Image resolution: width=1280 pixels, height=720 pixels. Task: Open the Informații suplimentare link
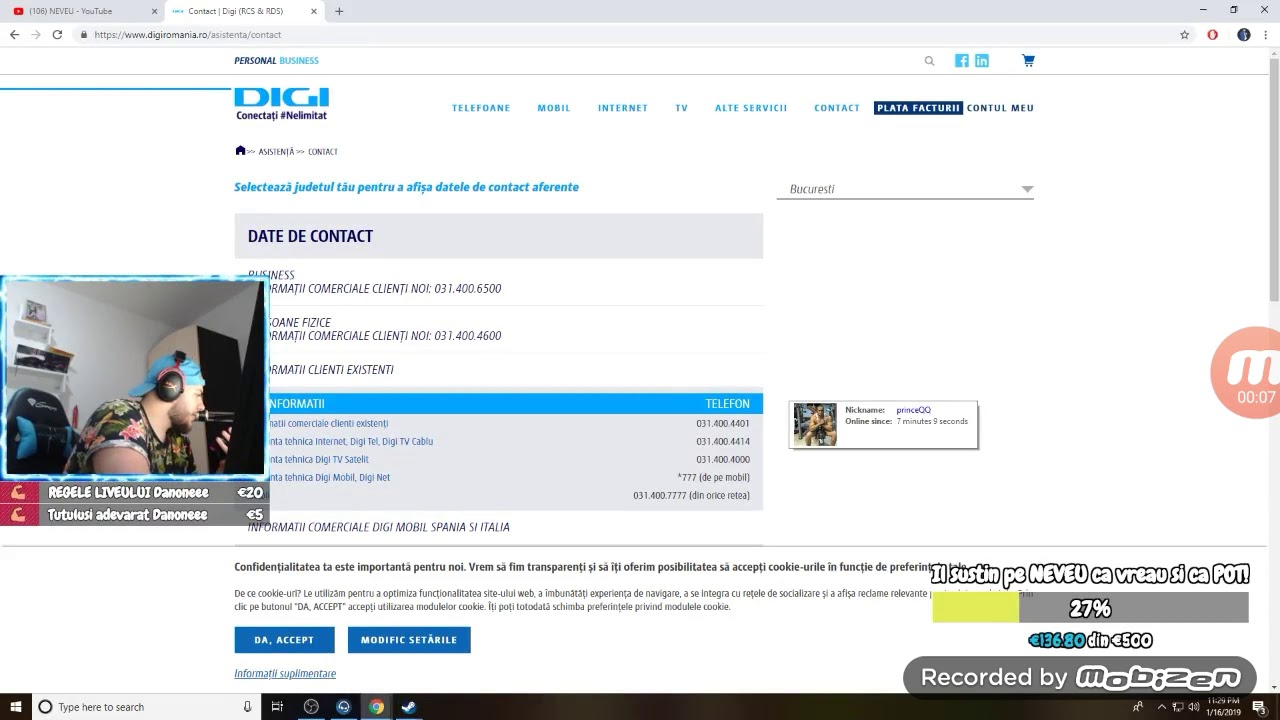tap(285, 674)
